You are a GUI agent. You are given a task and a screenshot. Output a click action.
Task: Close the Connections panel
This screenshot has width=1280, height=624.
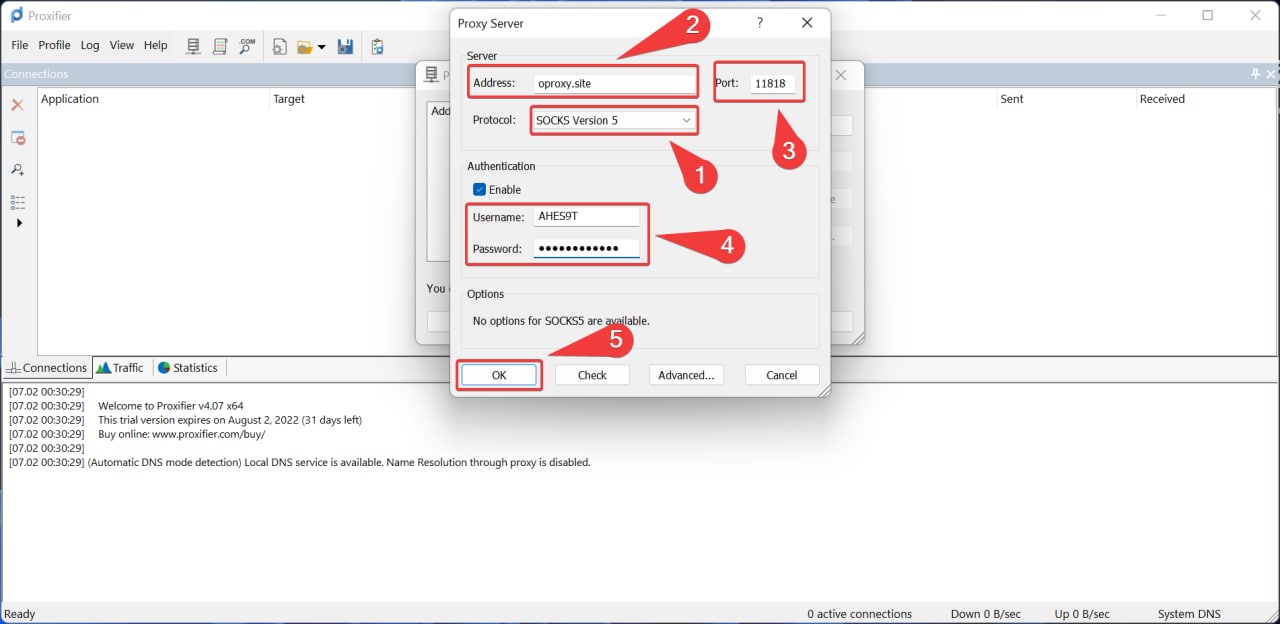pyautogui.click(x=1271, y=74)
